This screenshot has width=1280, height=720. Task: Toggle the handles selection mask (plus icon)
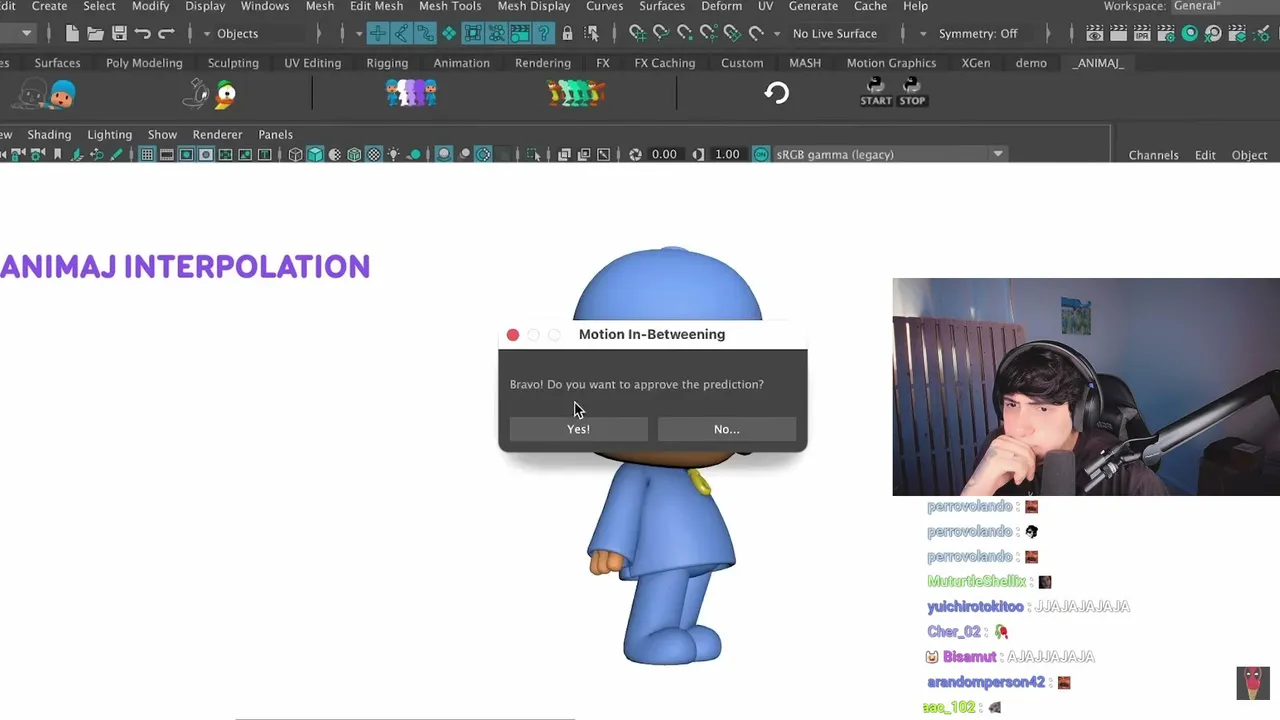378,33
